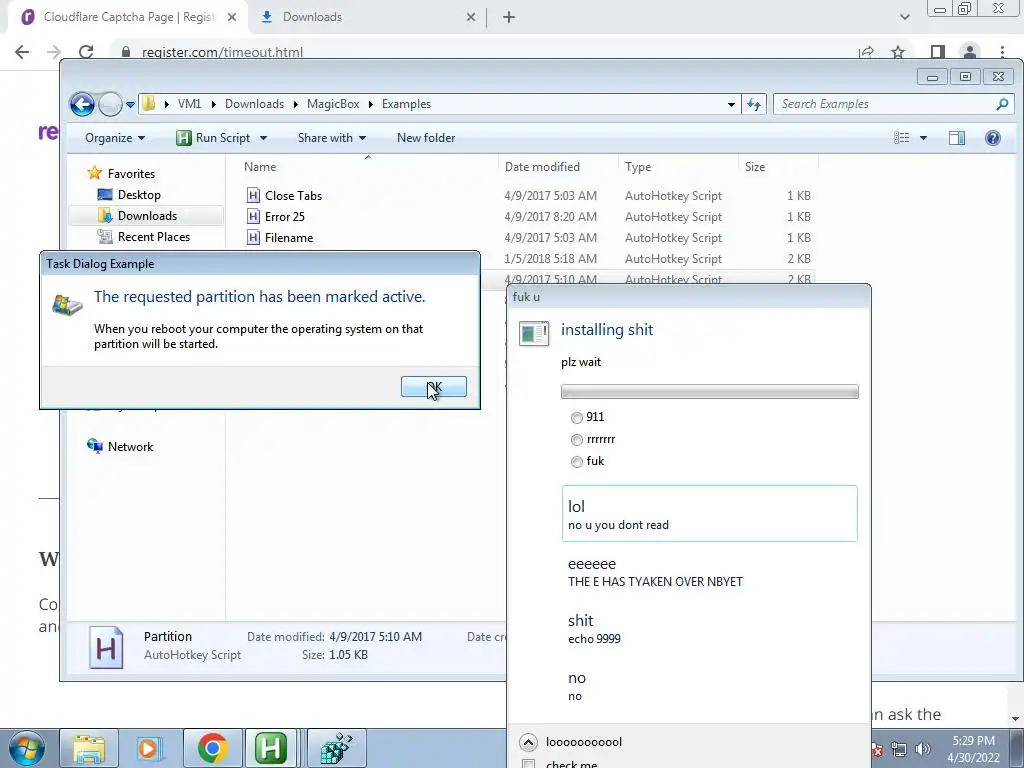
Task: Click the Explorer search magnifier icon
Action: coord(1002,104)
